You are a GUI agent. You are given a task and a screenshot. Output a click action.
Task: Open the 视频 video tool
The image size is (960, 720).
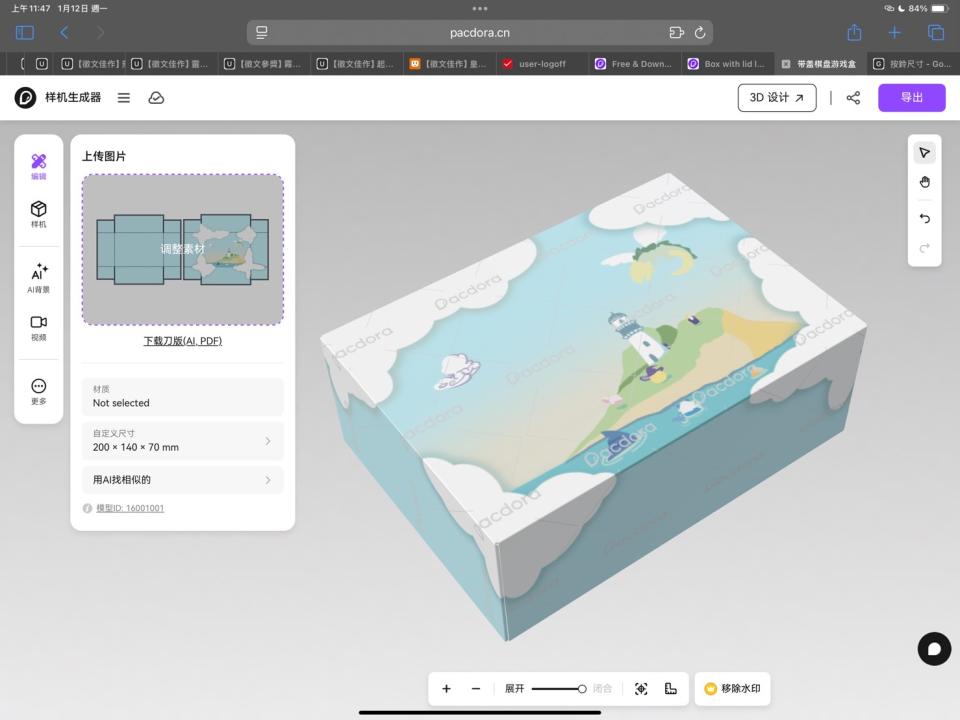click(x=38, y=327)
